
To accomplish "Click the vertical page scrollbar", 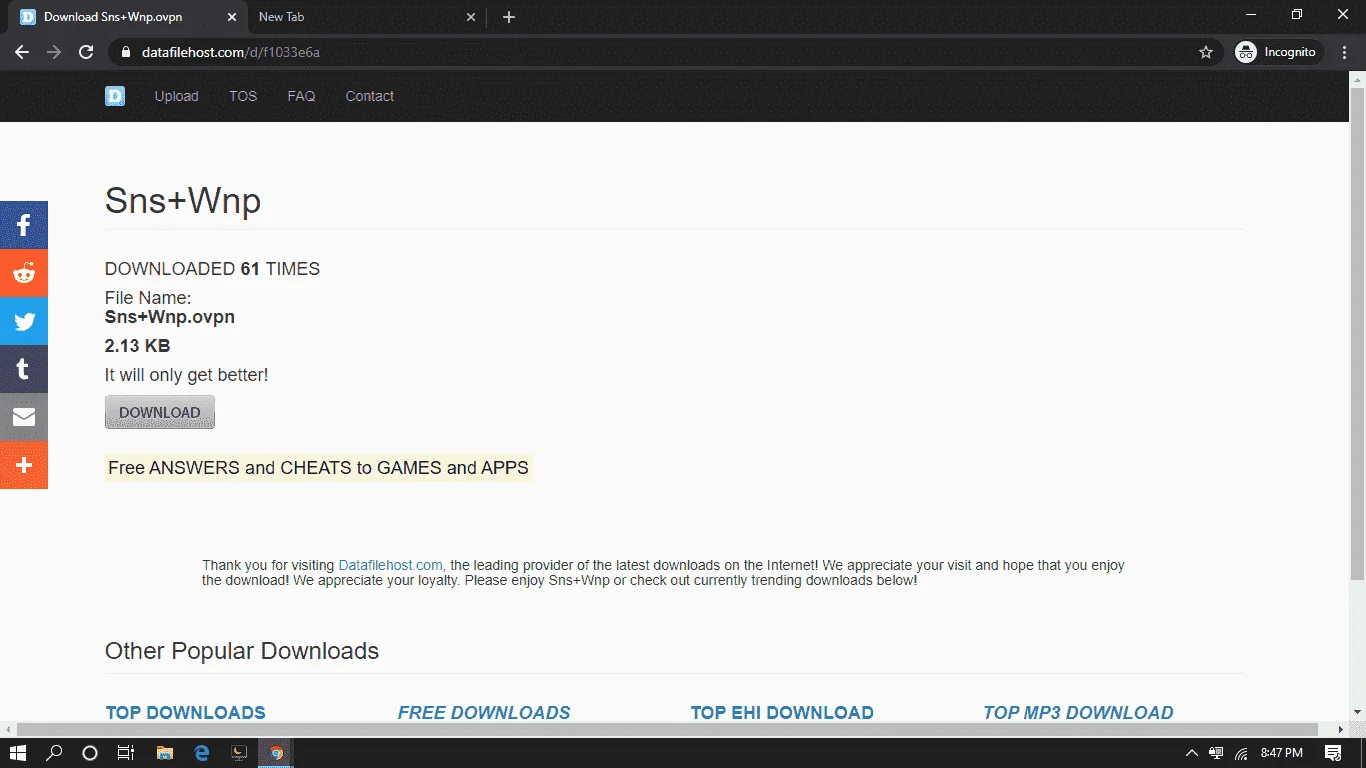I will [x=1357, y=334].
